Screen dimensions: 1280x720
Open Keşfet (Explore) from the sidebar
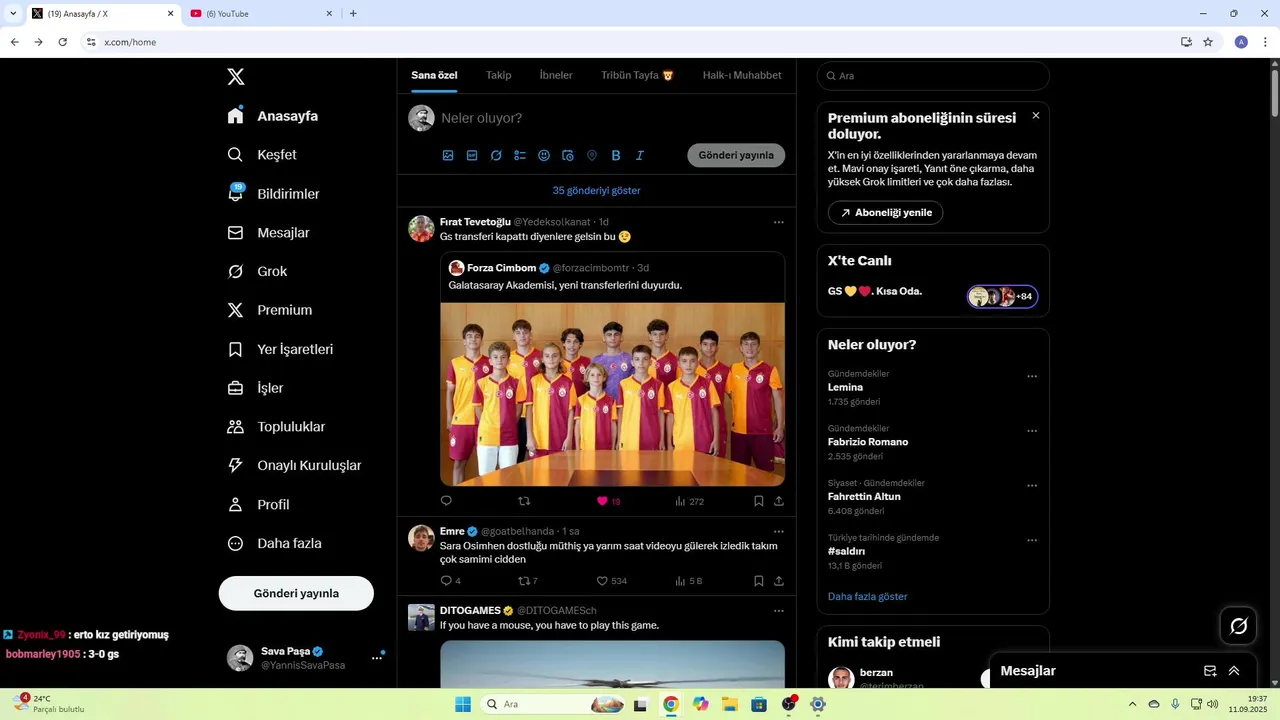coord(263,155)
